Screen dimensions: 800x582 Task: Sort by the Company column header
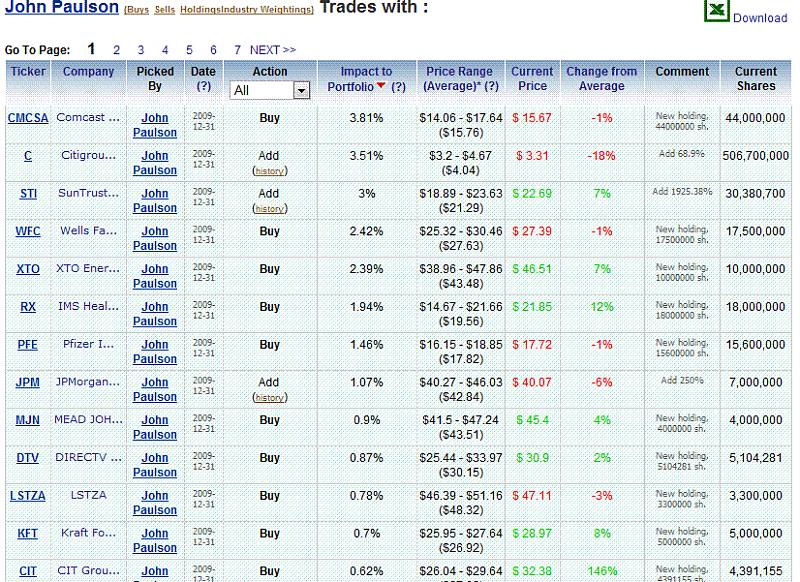[x=88, y=71]
